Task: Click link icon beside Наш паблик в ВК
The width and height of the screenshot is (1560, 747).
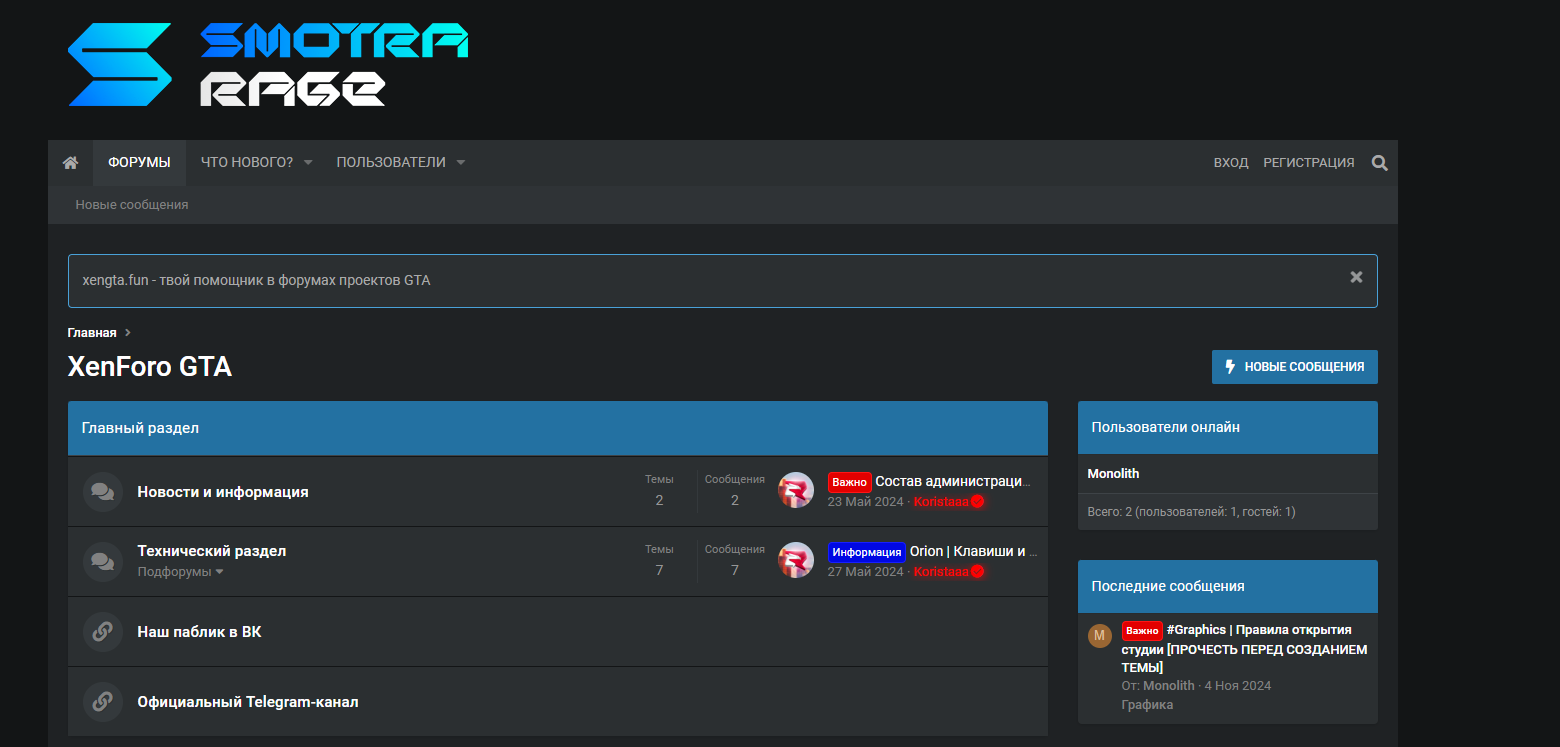Action: tap(102, 632)
